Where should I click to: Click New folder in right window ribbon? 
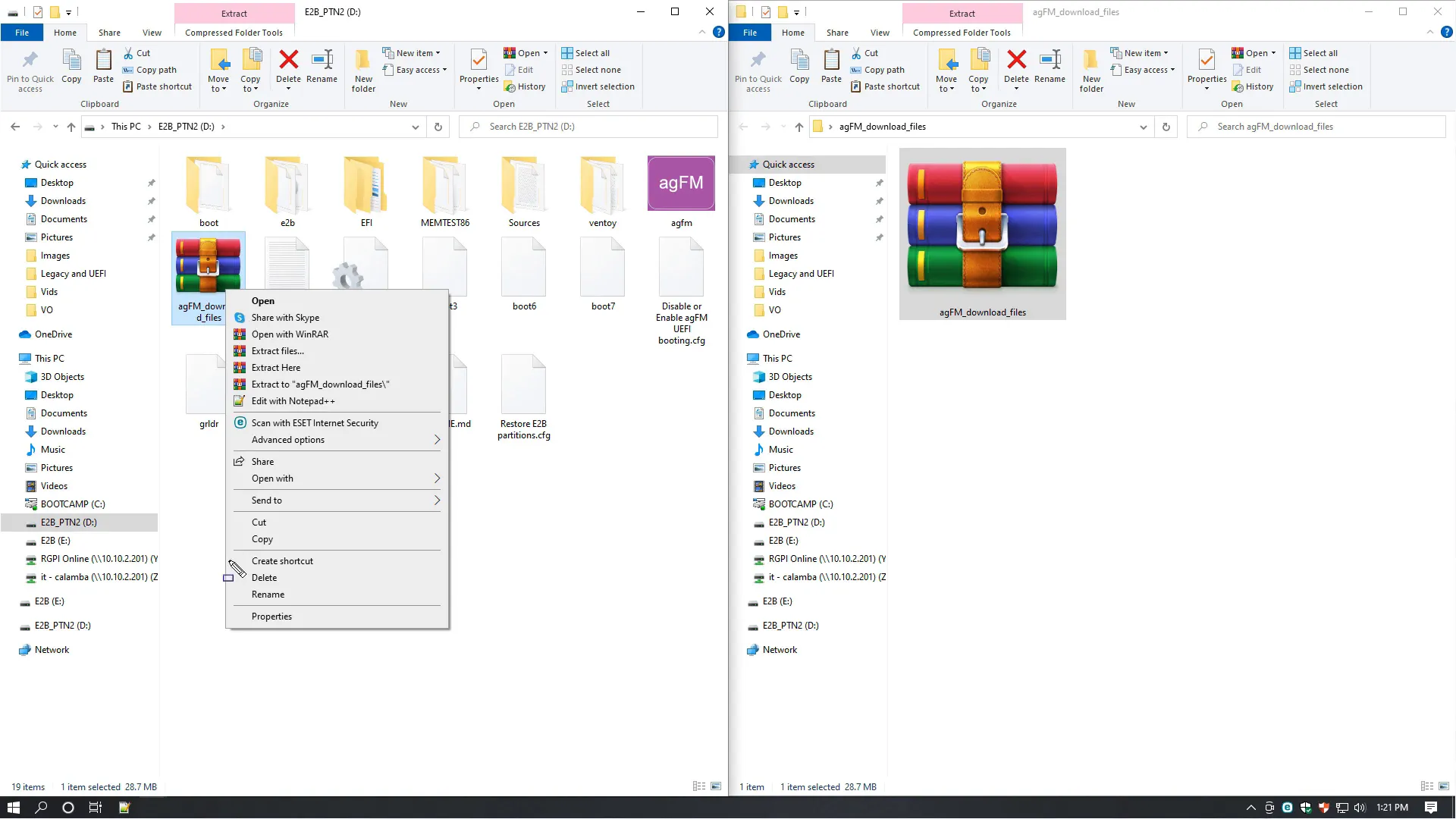[1091, 70]
